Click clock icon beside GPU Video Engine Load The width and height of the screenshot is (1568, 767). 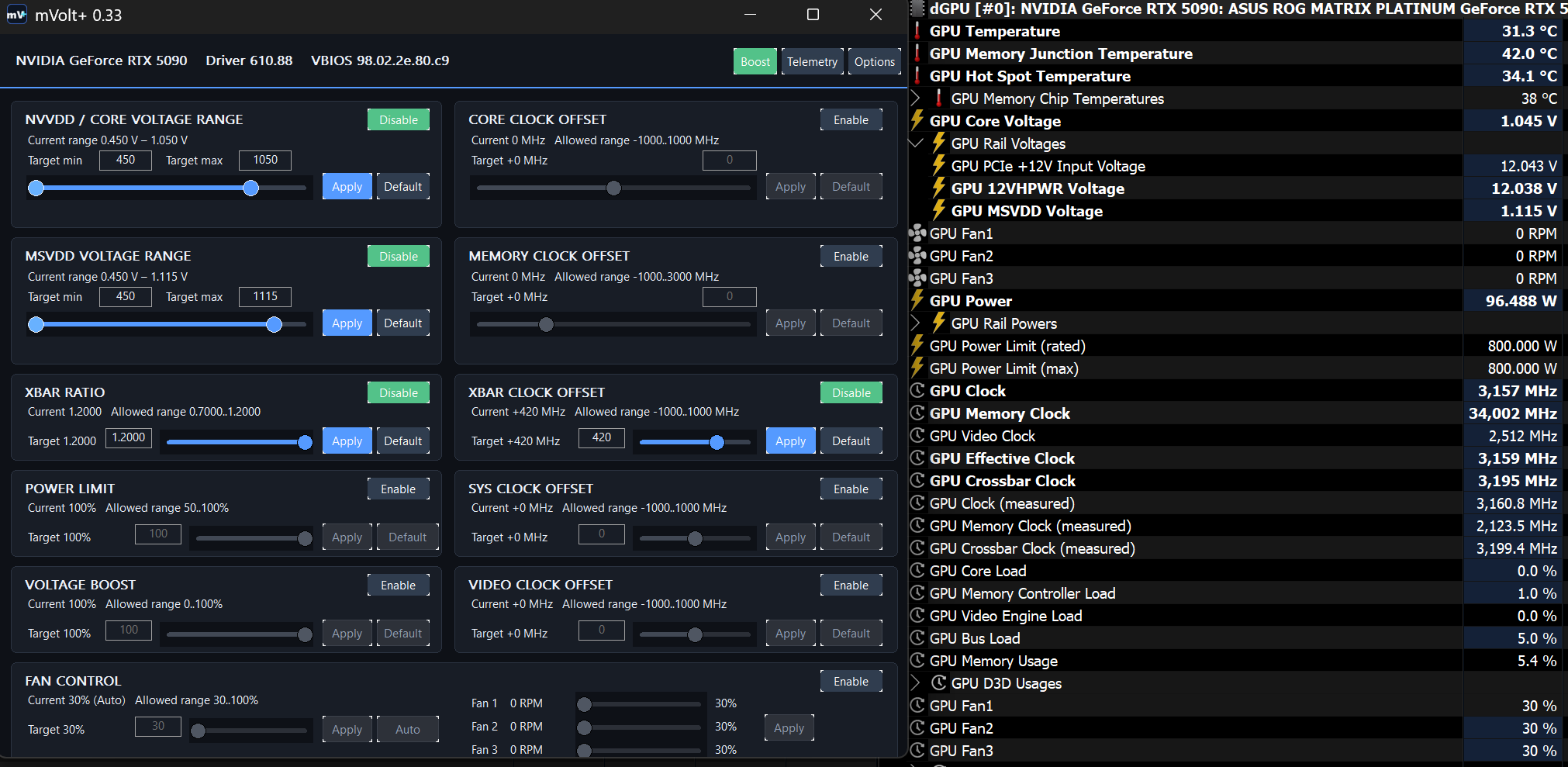click(x=917, y=616)
